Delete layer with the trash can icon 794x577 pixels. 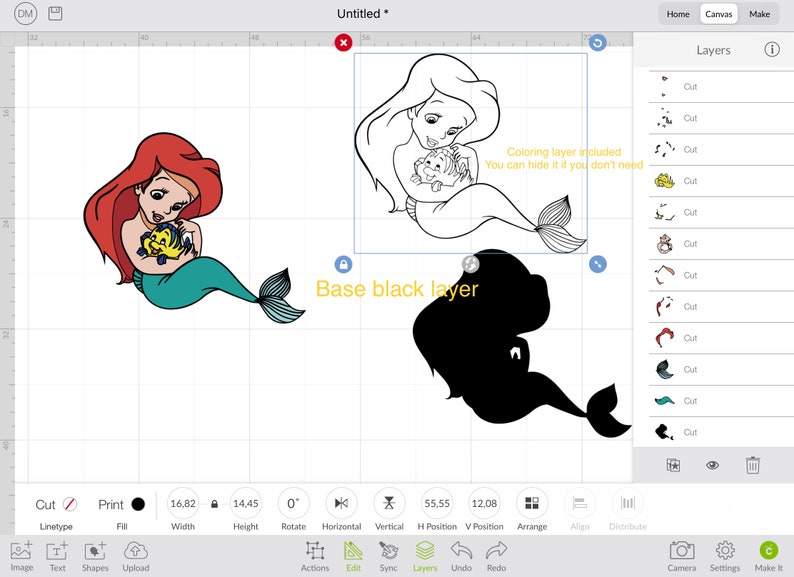tap(752, 465)
